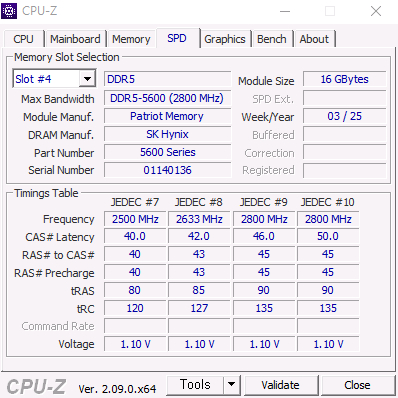Screen dimensions: 398x398
Task: Show the About tab
Action: pyautogui.click(x=314, y=39)
